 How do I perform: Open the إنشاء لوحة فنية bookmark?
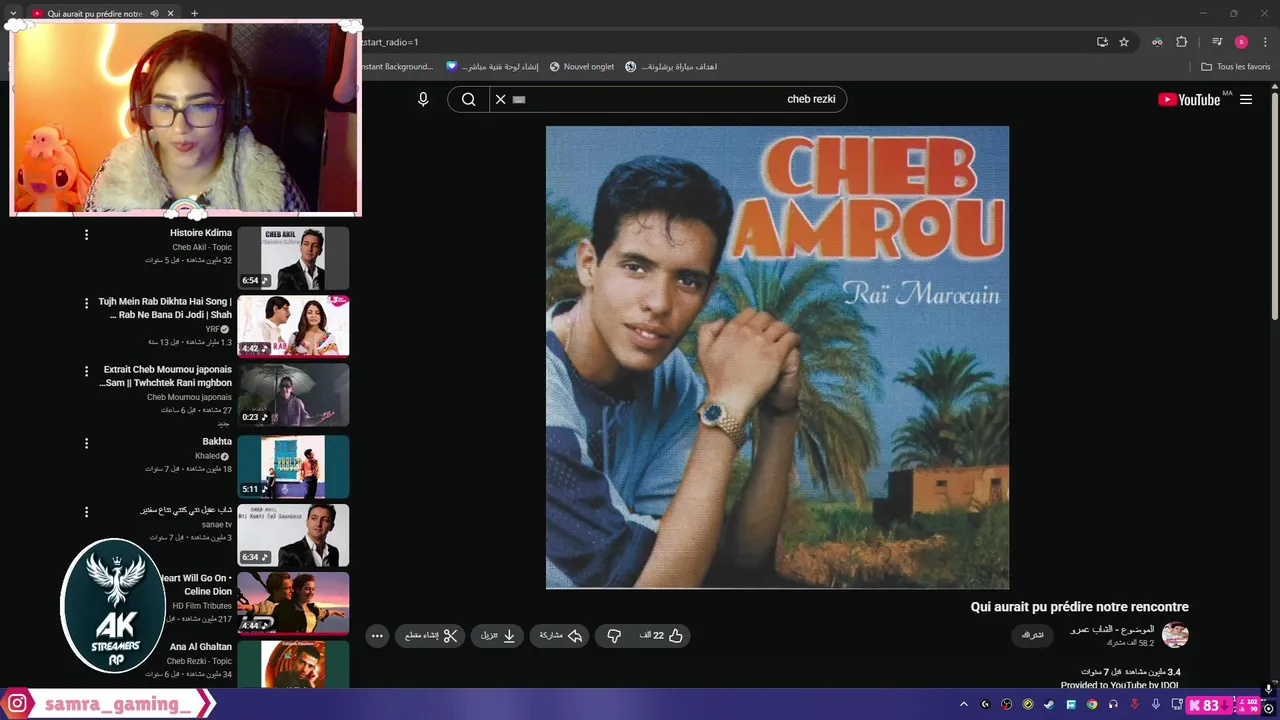click(x=492, y=67)
